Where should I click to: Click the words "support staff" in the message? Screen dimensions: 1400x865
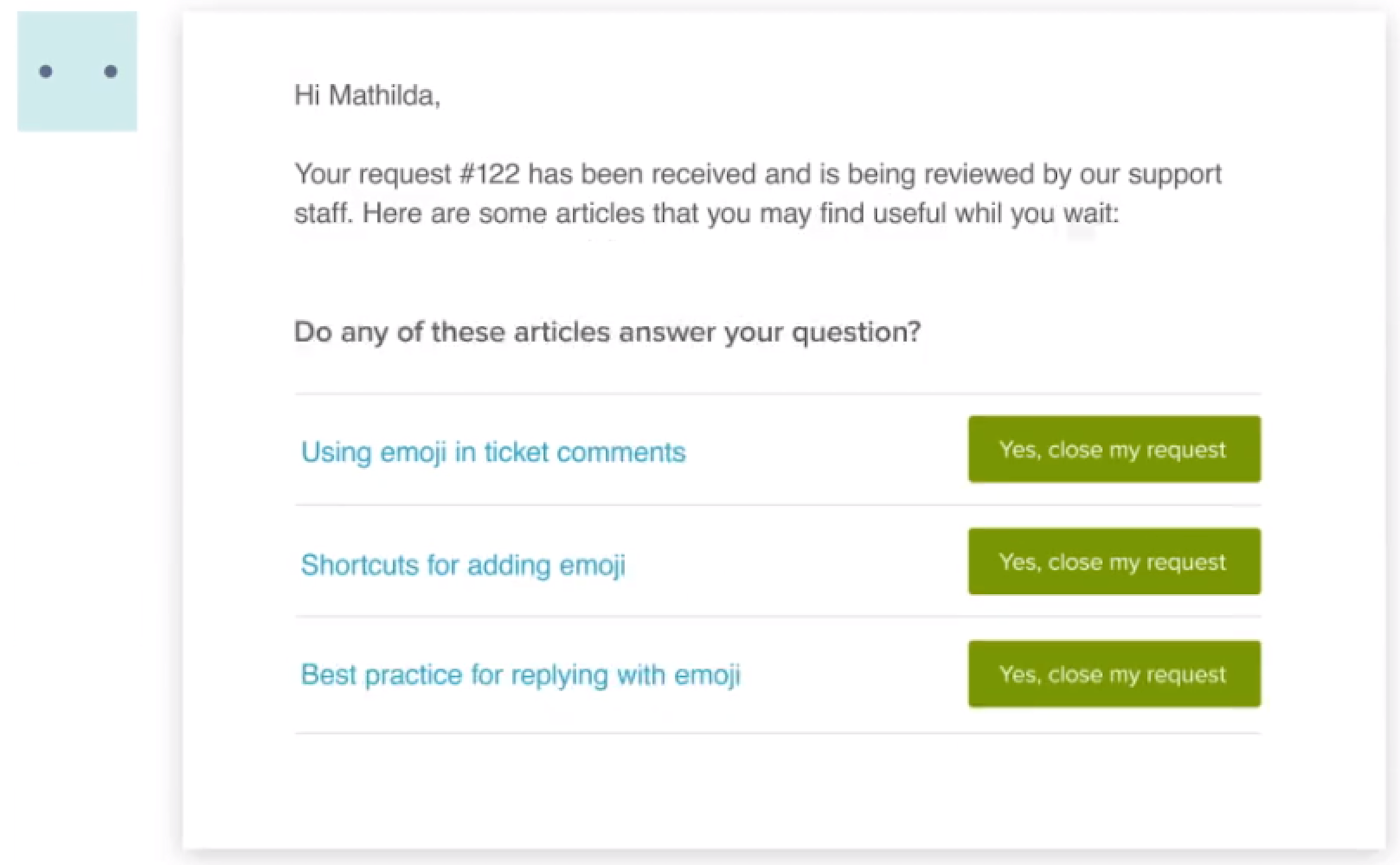click(x=1174, y=176)
